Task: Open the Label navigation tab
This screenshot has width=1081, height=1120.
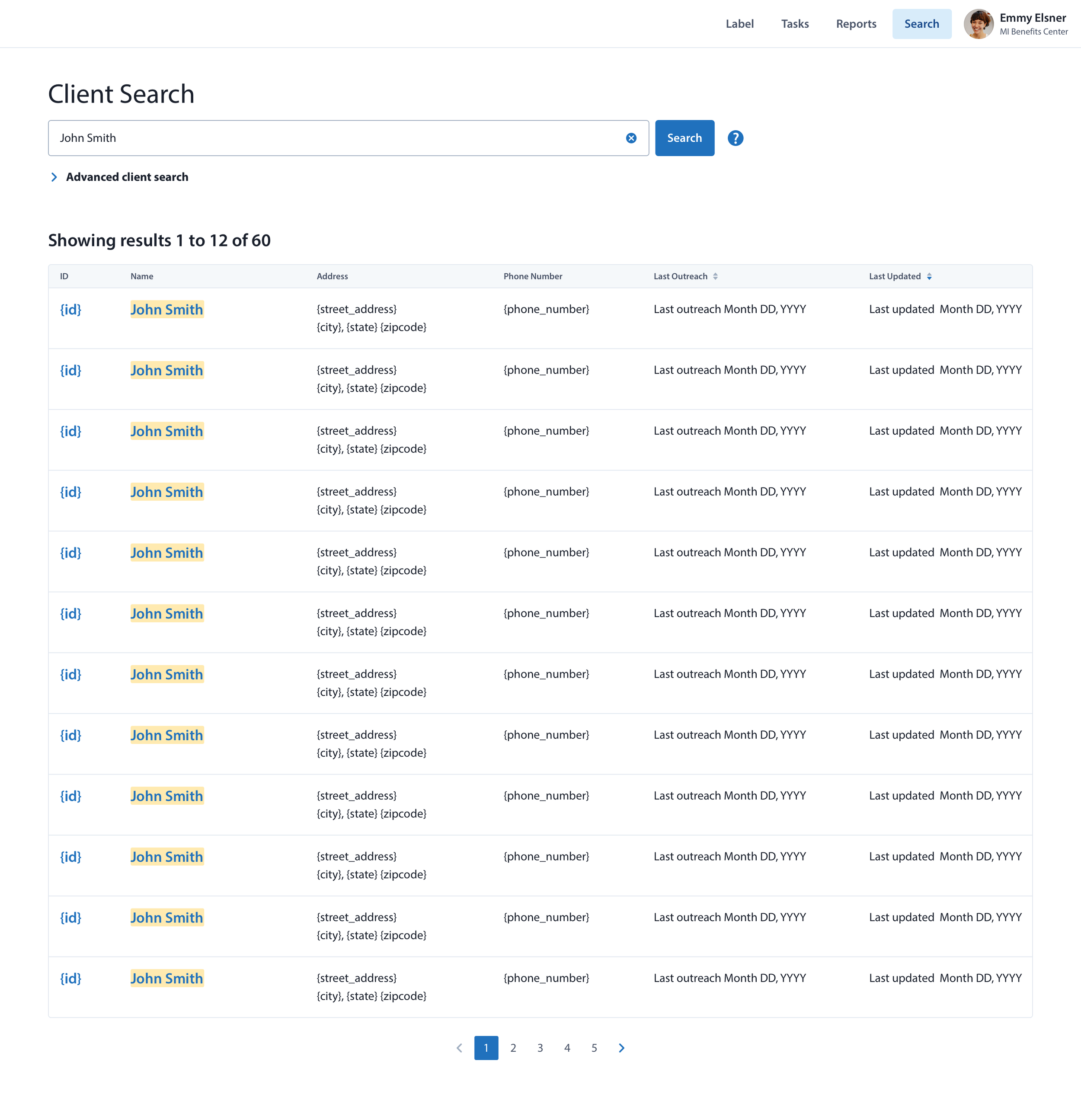Action: tap(739, 24)
